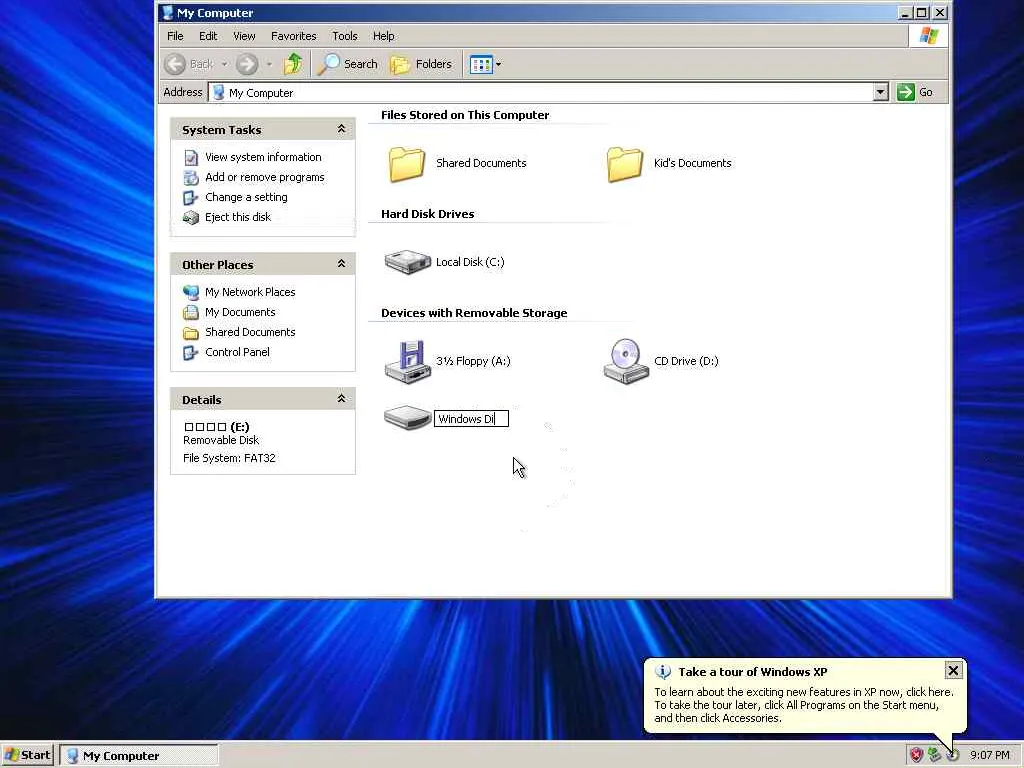The height and width of the screenshot is (768, 1024).
Task: Click the Windows flag logo in the toolbar
Action: point(928,36)
